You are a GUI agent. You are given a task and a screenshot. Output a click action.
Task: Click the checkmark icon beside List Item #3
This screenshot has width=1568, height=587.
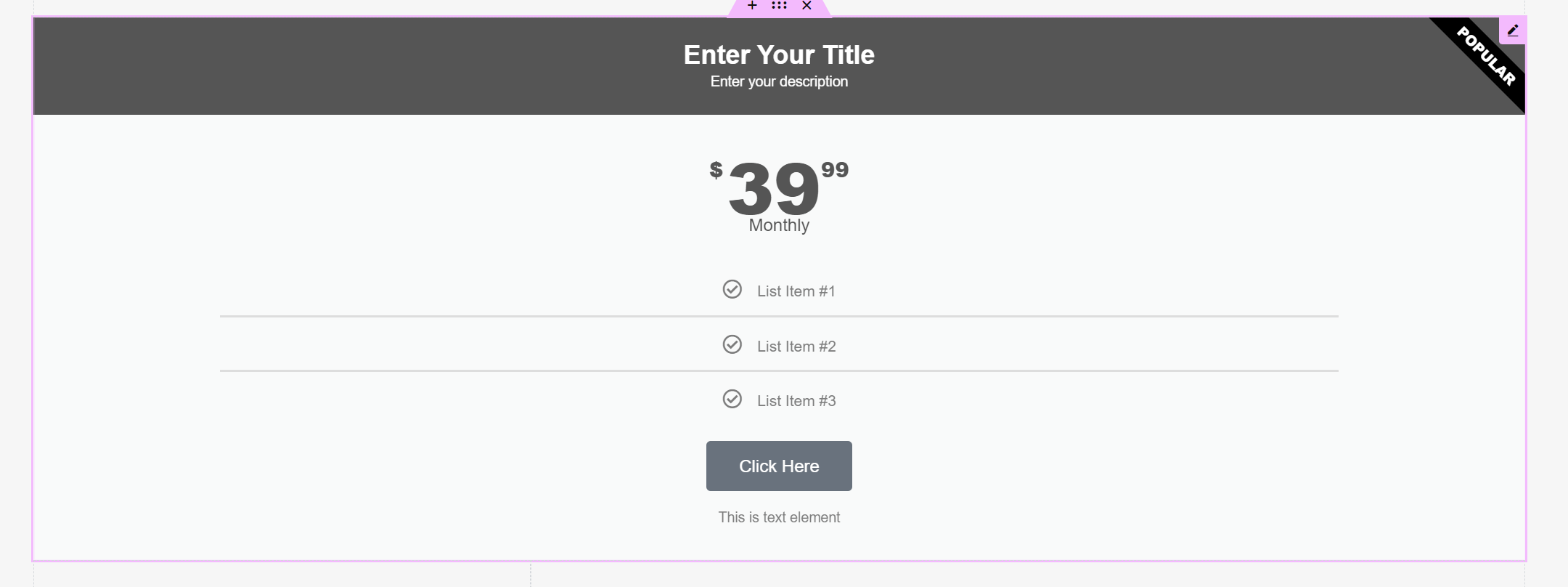pos(732,399)
